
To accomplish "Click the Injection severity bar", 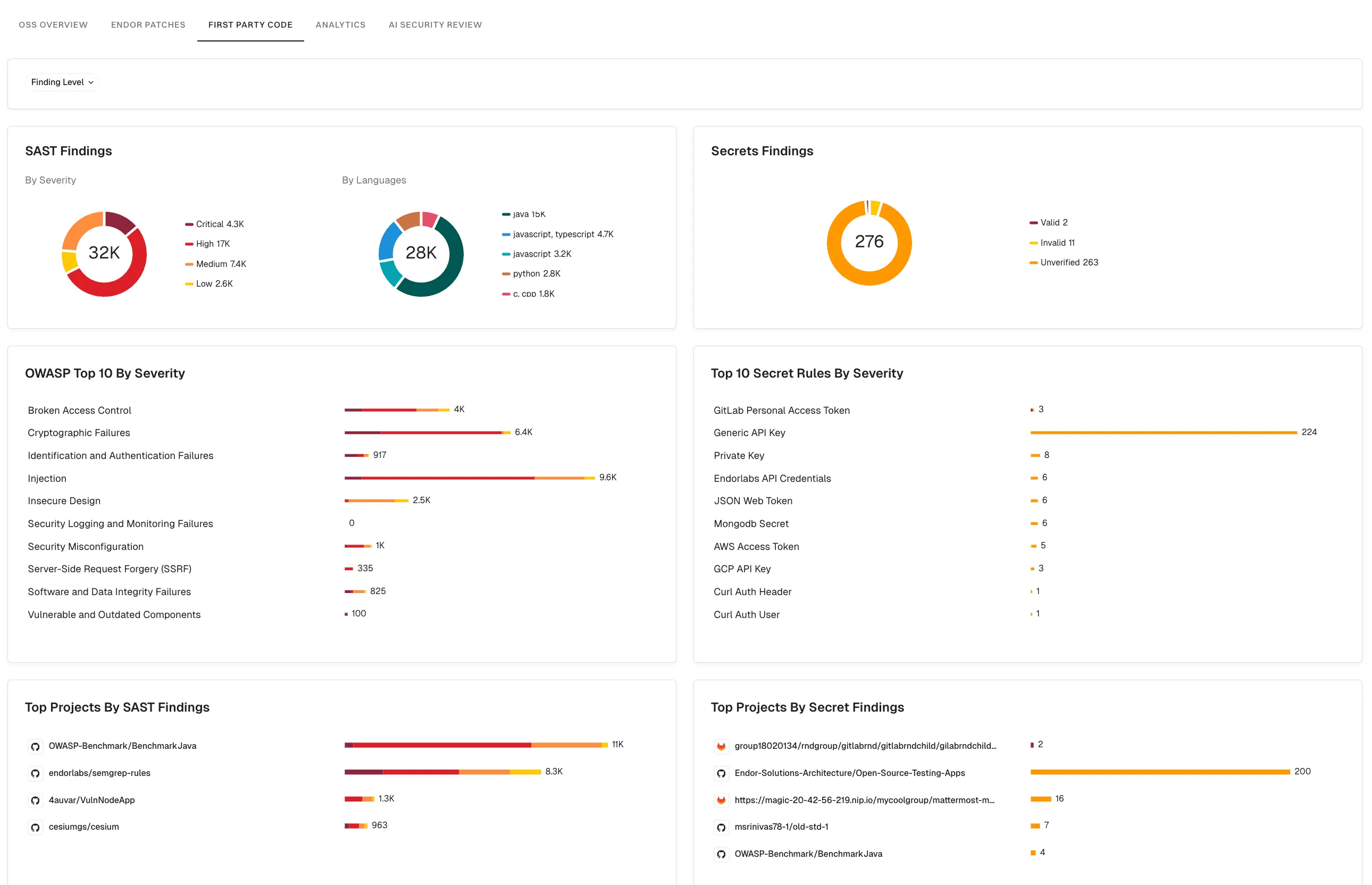I will click(x=470, y=478).
